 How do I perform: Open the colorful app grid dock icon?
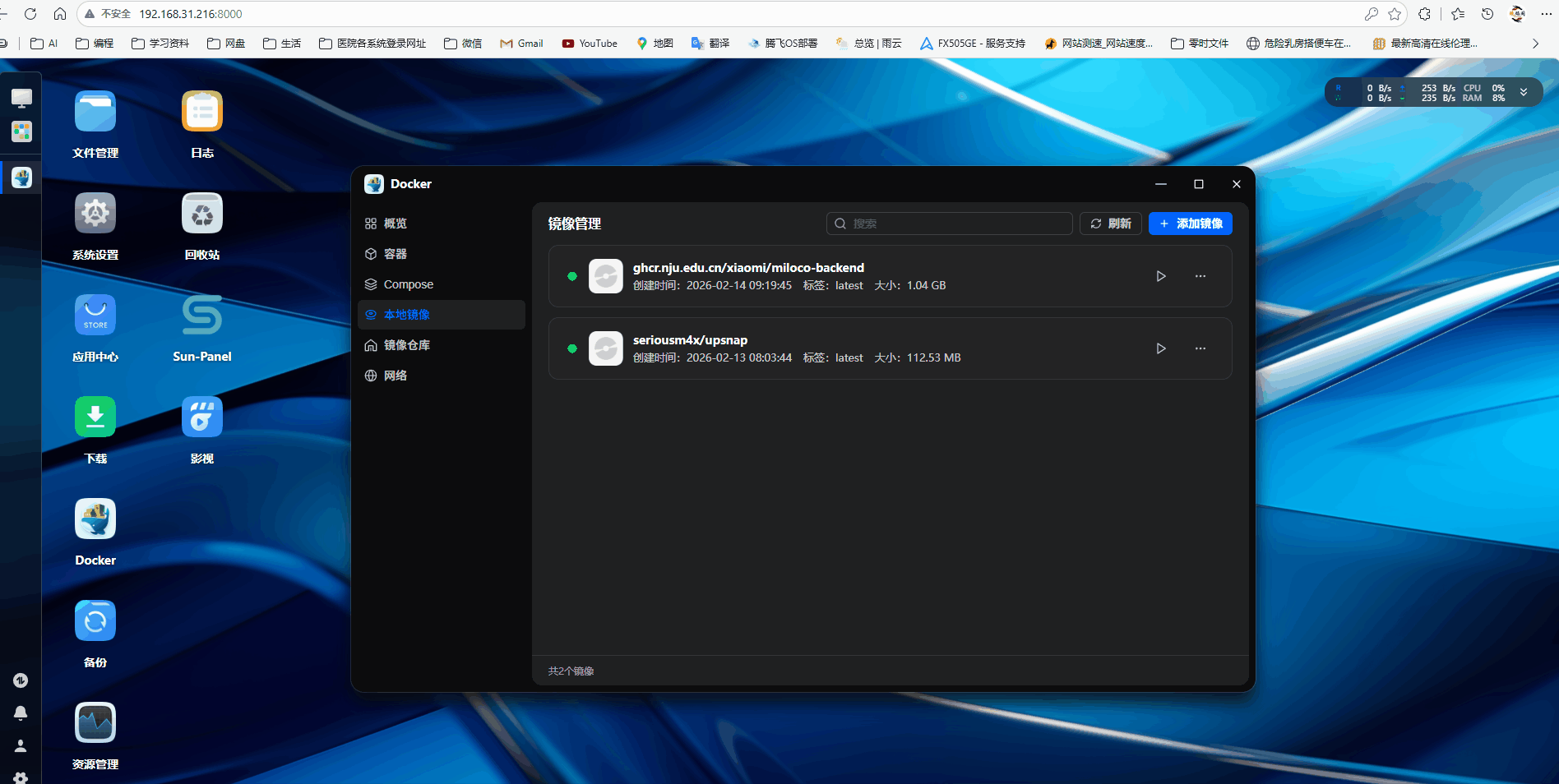21,131
